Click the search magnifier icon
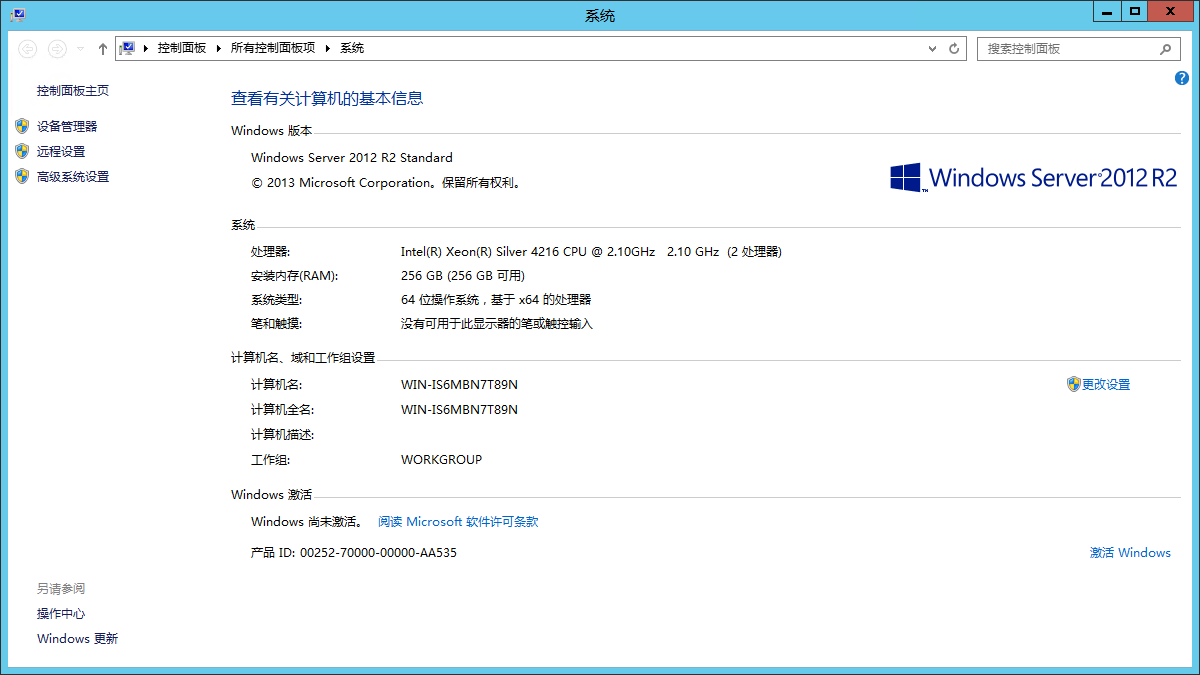1200x675 pixels. tap(1165, 48)
